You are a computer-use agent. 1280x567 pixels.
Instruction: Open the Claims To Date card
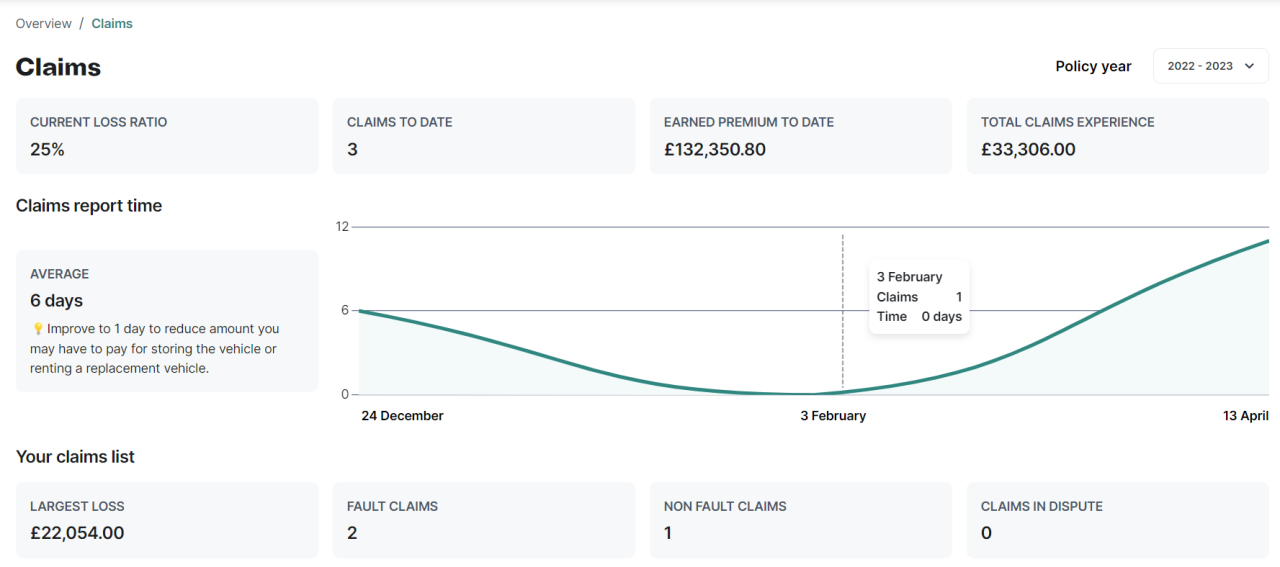[x=484, y=136]
